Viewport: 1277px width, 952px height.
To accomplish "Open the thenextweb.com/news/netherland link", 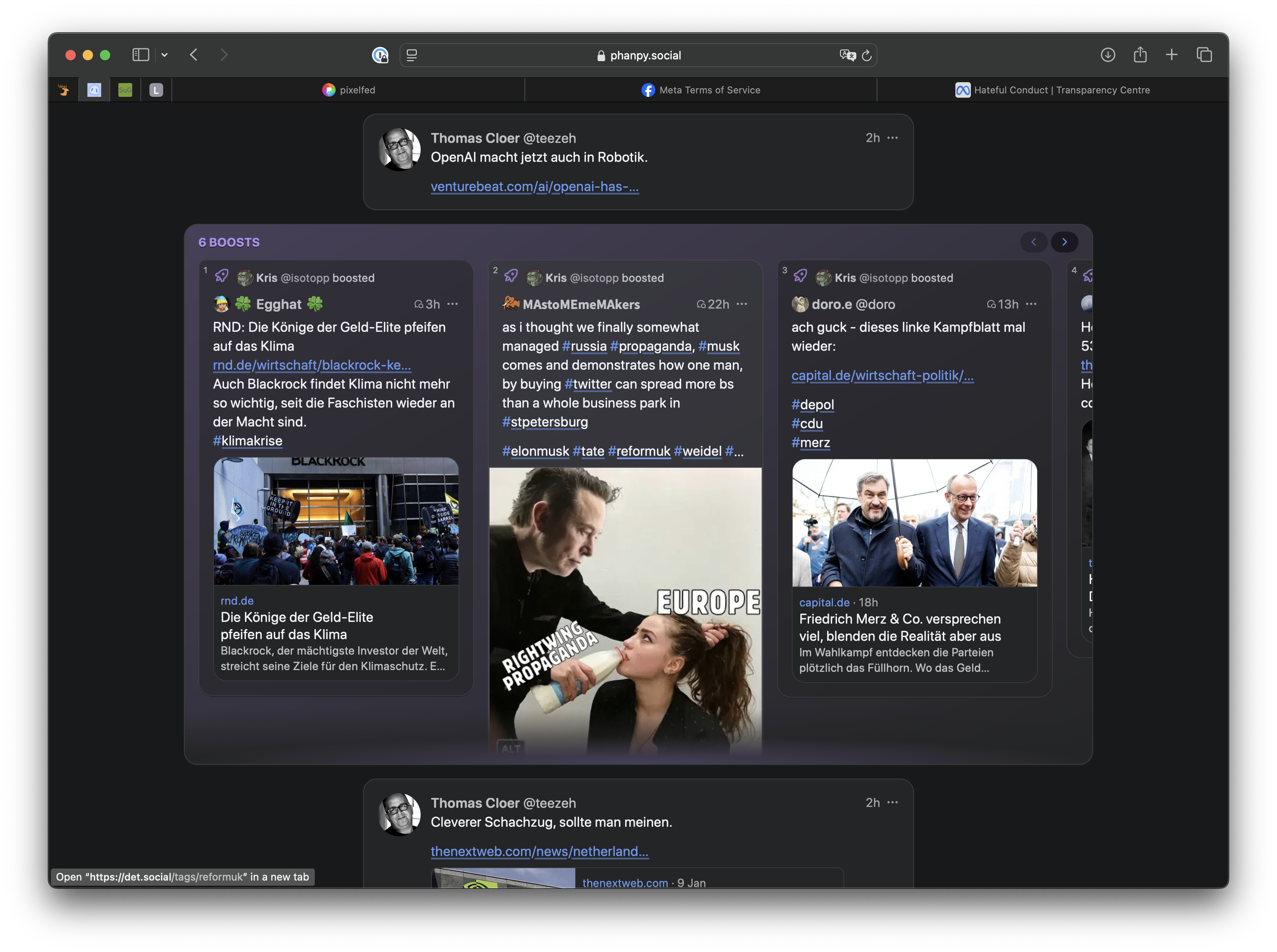I will click(x=539, y=852).
